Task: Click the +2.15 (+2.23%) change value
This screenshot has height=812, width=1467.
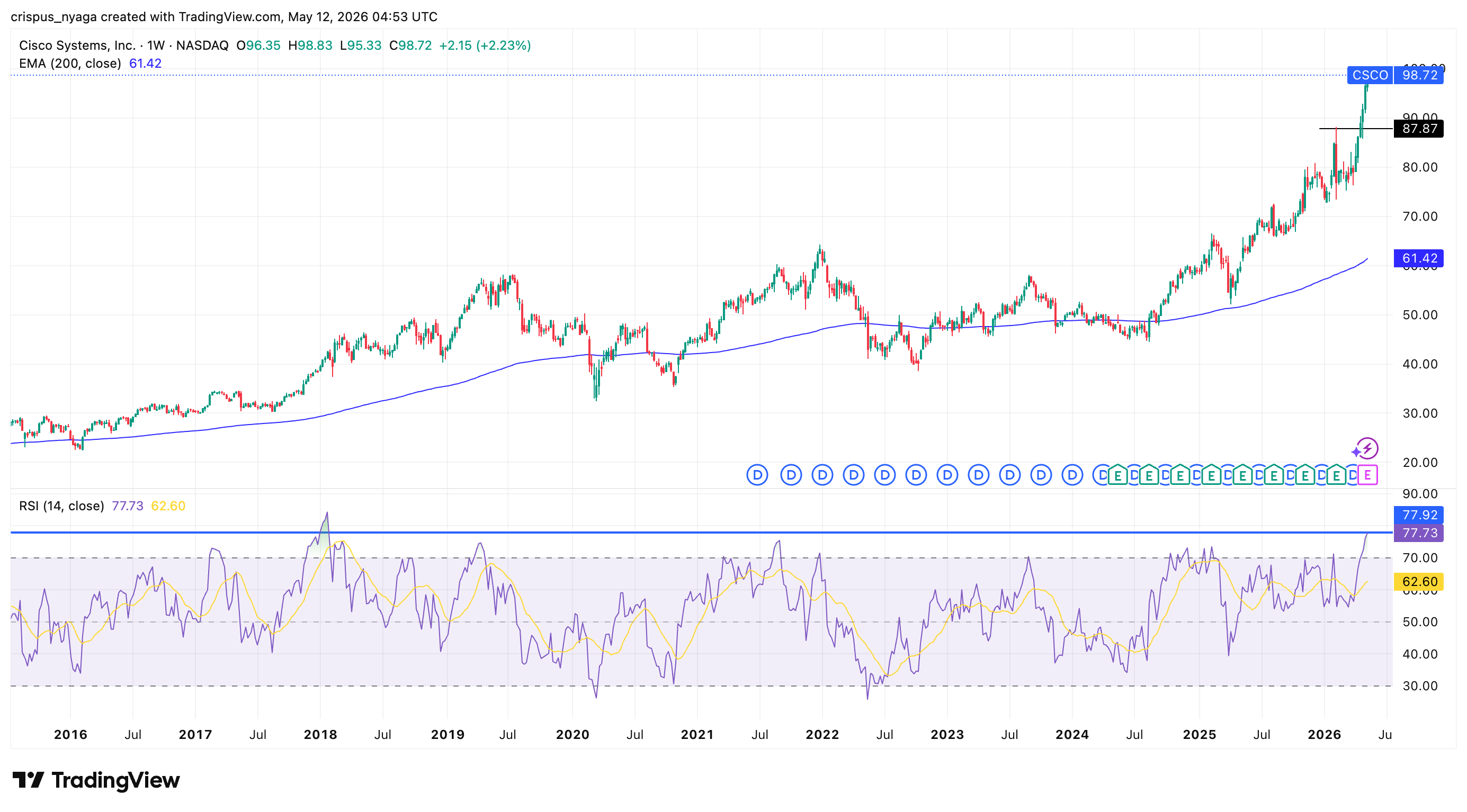Action: [485, 46]
